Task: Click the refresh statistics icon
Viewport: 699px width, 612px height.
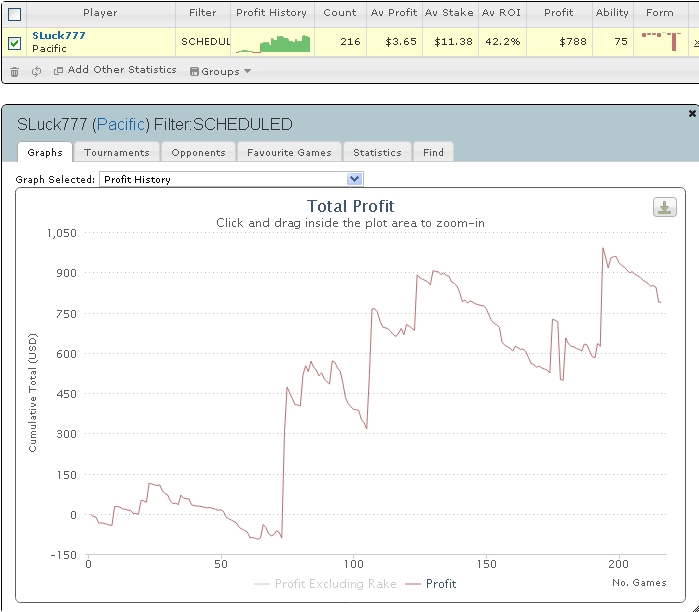Action: 37,71
